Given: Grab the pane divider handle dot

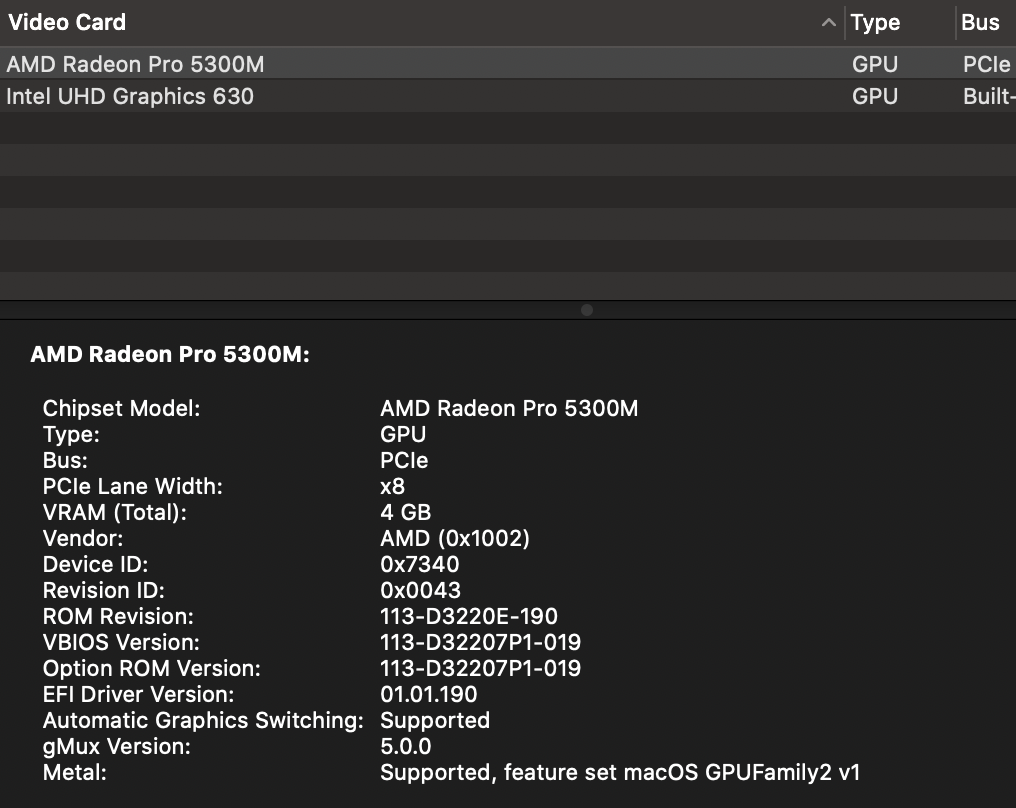Looking at the screenshot, I should tap(587, 310).
